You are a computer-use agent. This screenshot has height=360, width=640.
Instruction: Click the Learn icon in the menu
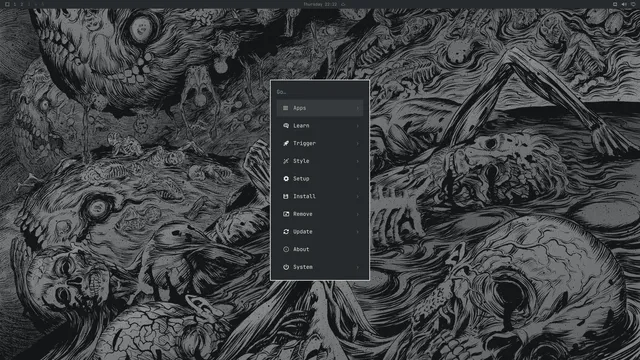[286, 126]
